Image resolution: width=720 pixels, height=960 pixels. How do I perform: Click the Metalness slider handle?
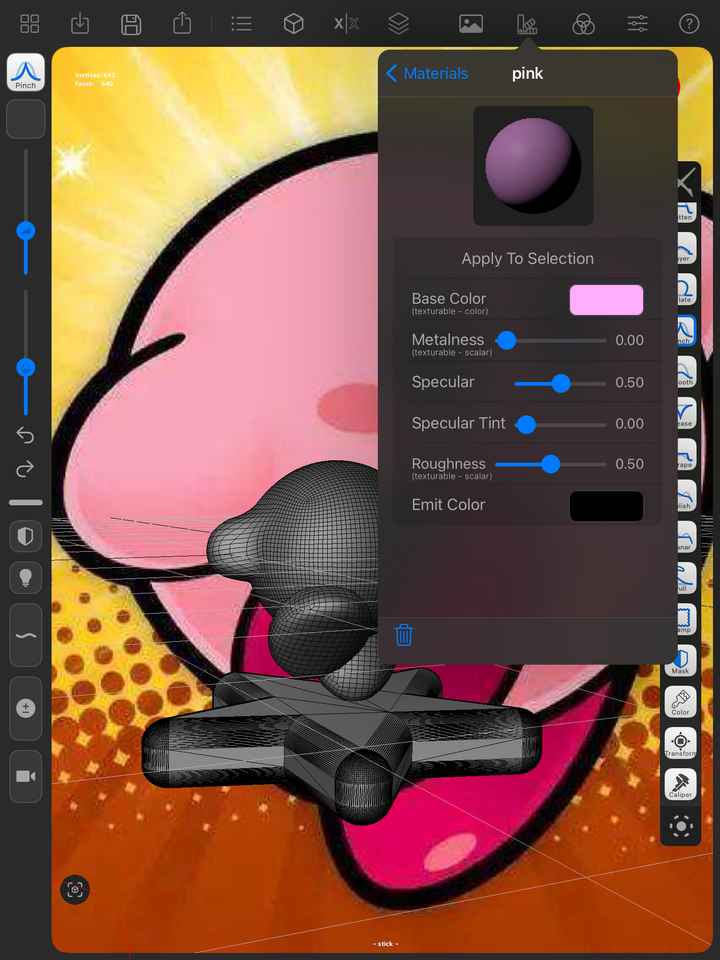coord(506,340)
